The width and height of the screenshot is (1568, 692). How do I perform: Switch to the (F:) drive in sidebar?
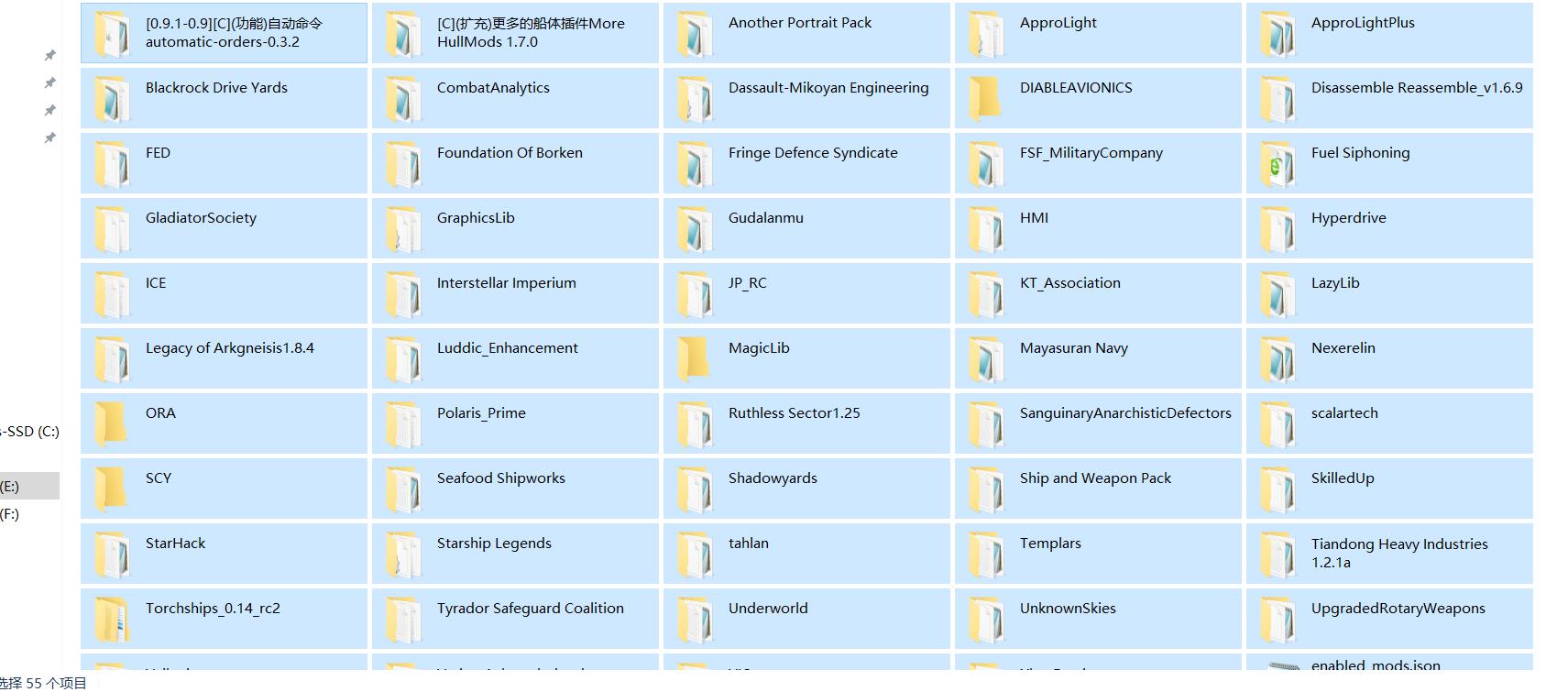(11, 514)
